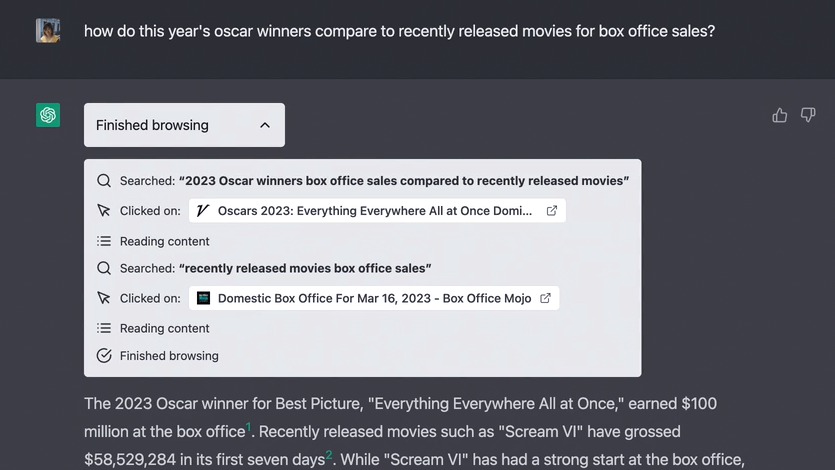Click external link icon for Box Office Mojo
Screen dimensions: 835x470
coord(545,298)
